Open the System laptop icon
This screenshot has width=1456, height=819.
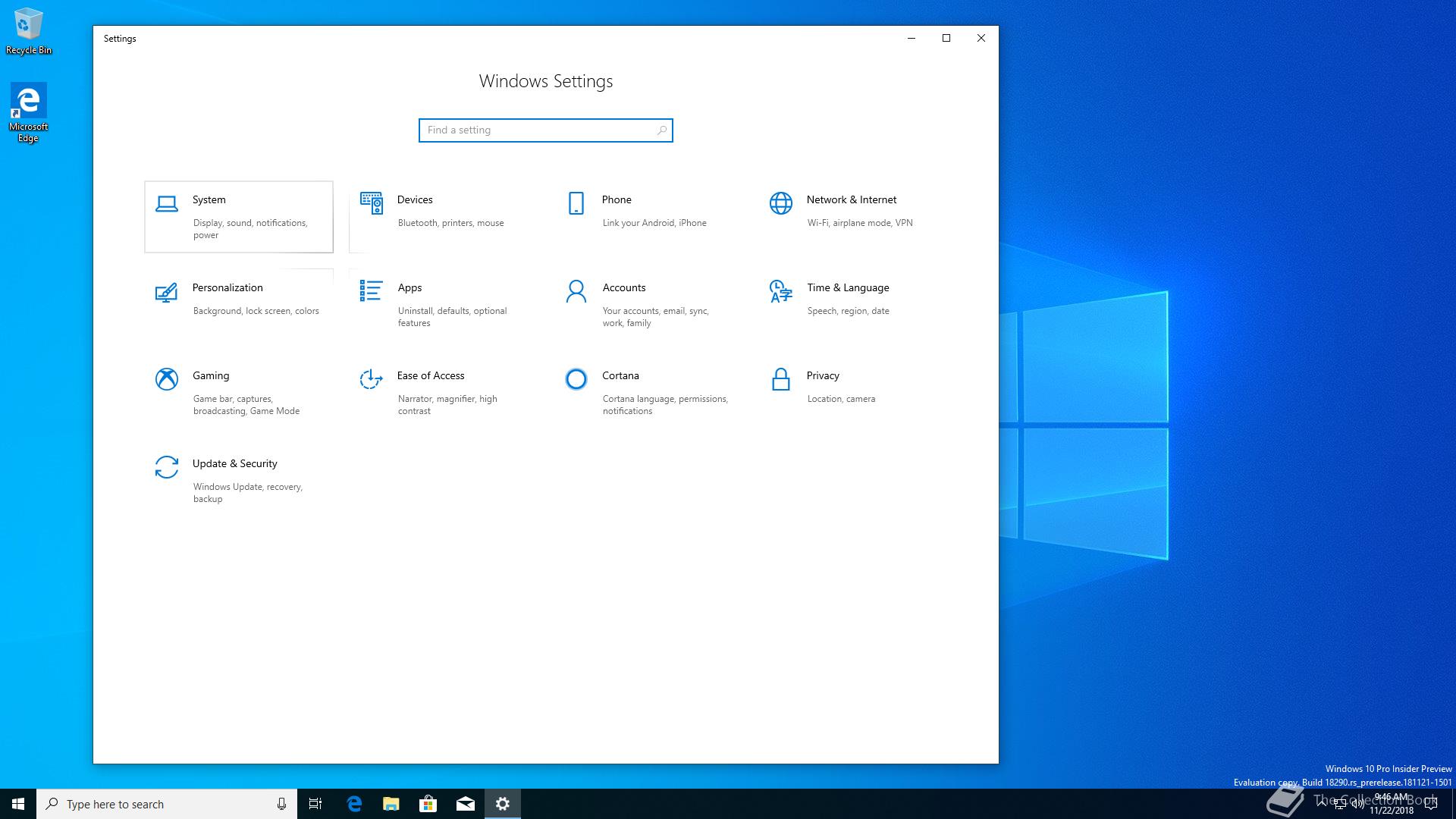pyautogui.click(x=167, y=203)
